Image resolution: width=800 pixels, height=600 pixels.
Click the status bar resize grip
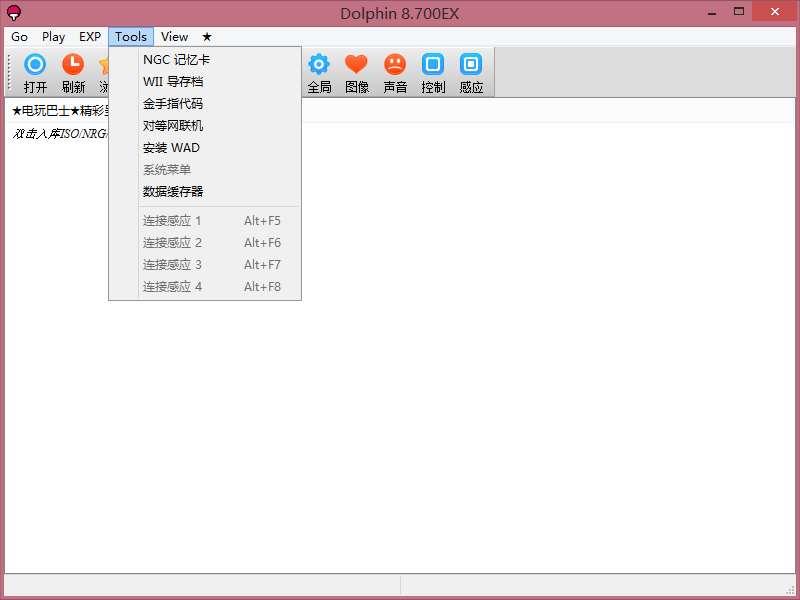click(790, 589)
